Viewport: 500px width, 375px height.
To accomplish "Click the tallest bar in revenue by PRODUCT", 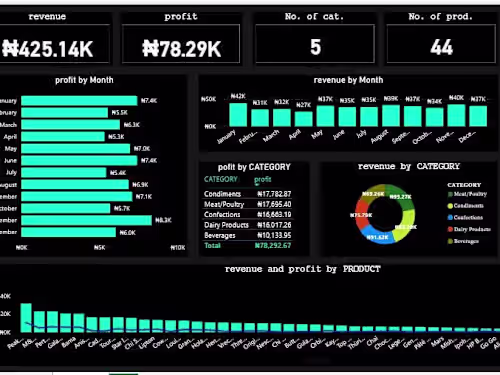I will pos(26,318).
